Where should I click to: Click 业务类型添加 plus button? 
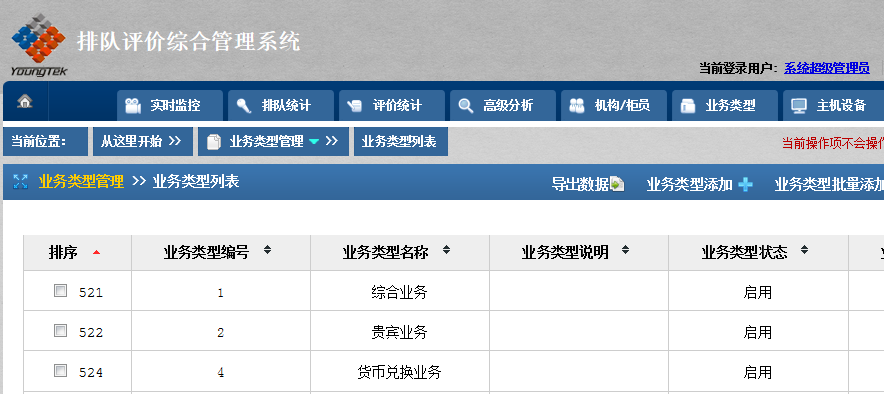click(700, 184)
